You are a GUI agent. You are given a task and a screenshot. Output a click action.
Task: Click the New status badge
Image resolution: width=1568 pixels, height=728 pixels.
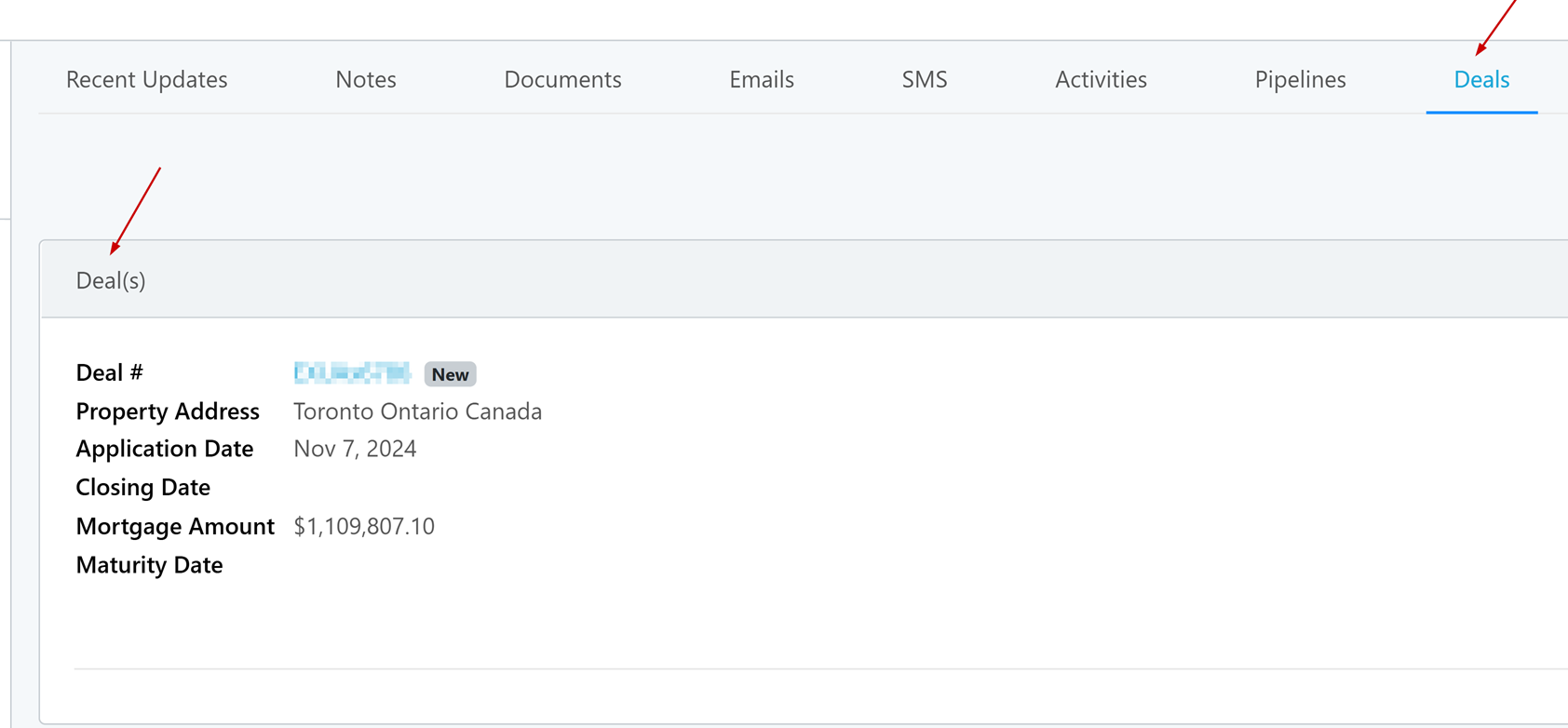[451, 374]
